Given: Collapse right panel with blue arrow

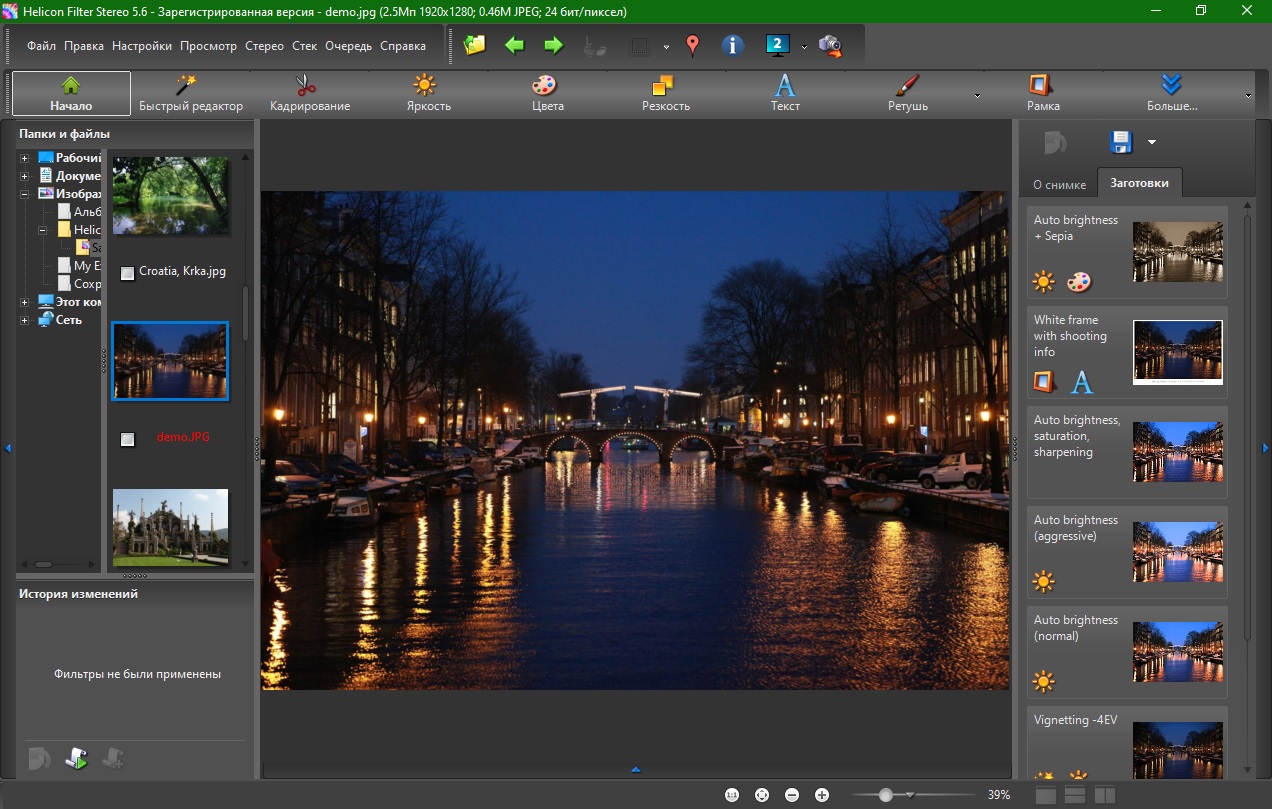Looking at the screenshot, I should (1265, 448).
